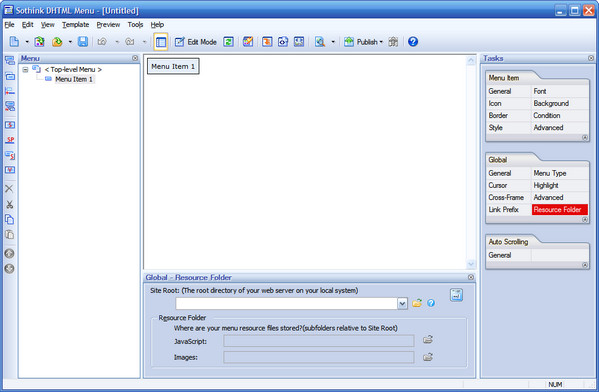Click the redo arrow icon in the toolbar
The width and height of the screenshot is (599, 392).
[130, 42]
